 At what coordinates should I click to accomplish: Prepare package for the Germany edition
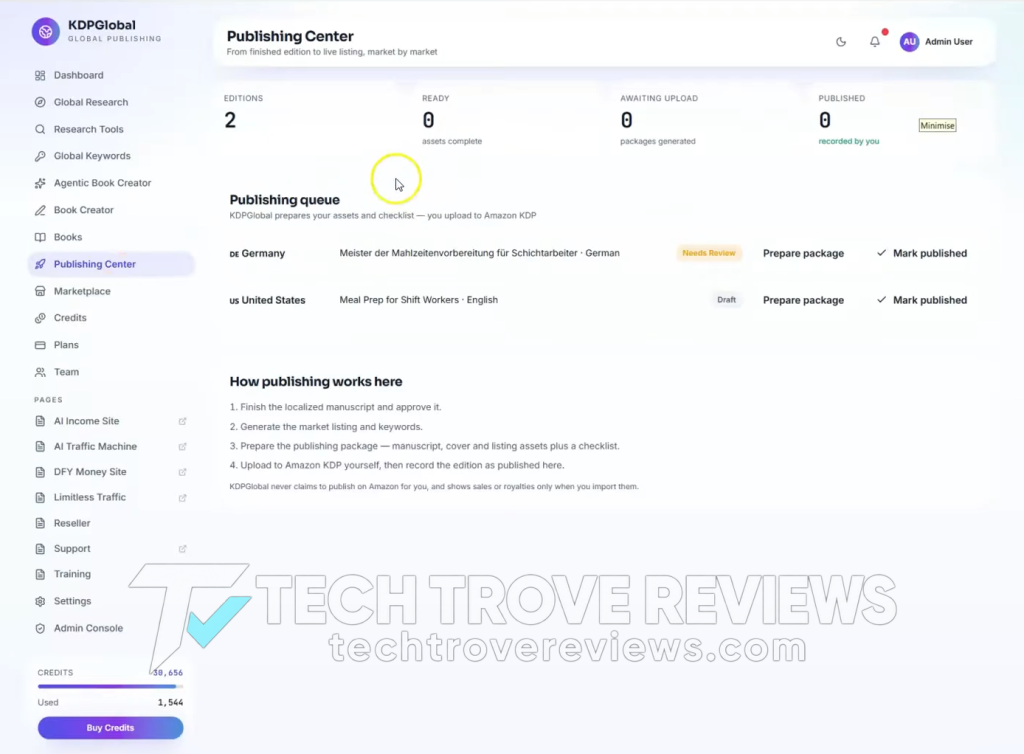click(803, 253)
